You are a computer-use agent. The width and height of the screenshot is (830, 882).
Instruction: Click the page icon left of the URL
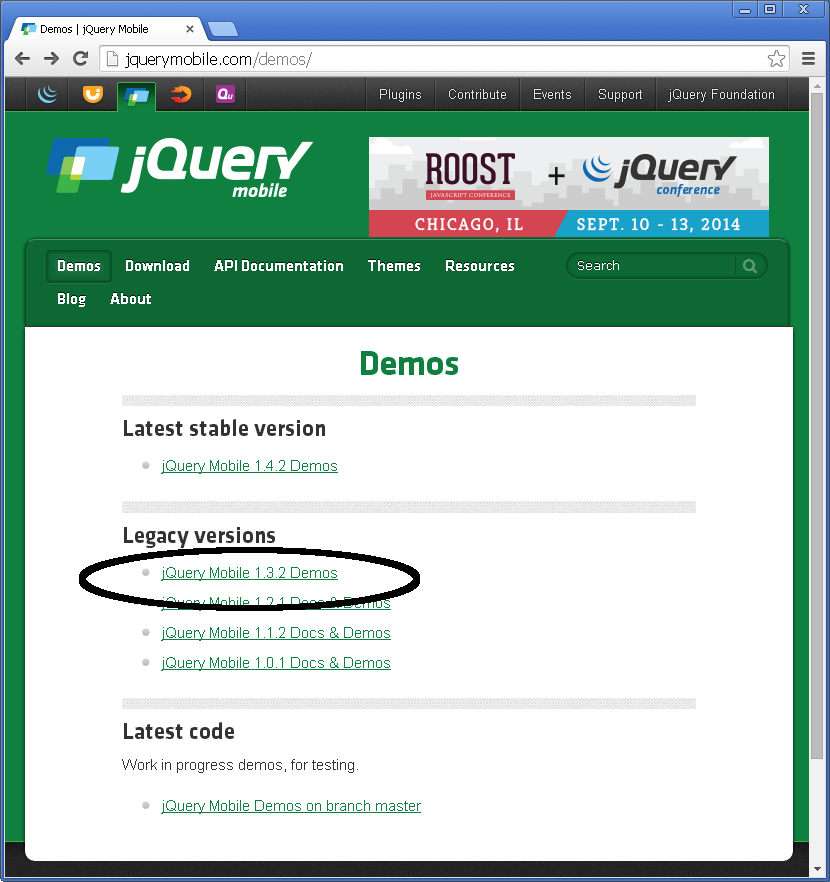[x=112, y=58]
